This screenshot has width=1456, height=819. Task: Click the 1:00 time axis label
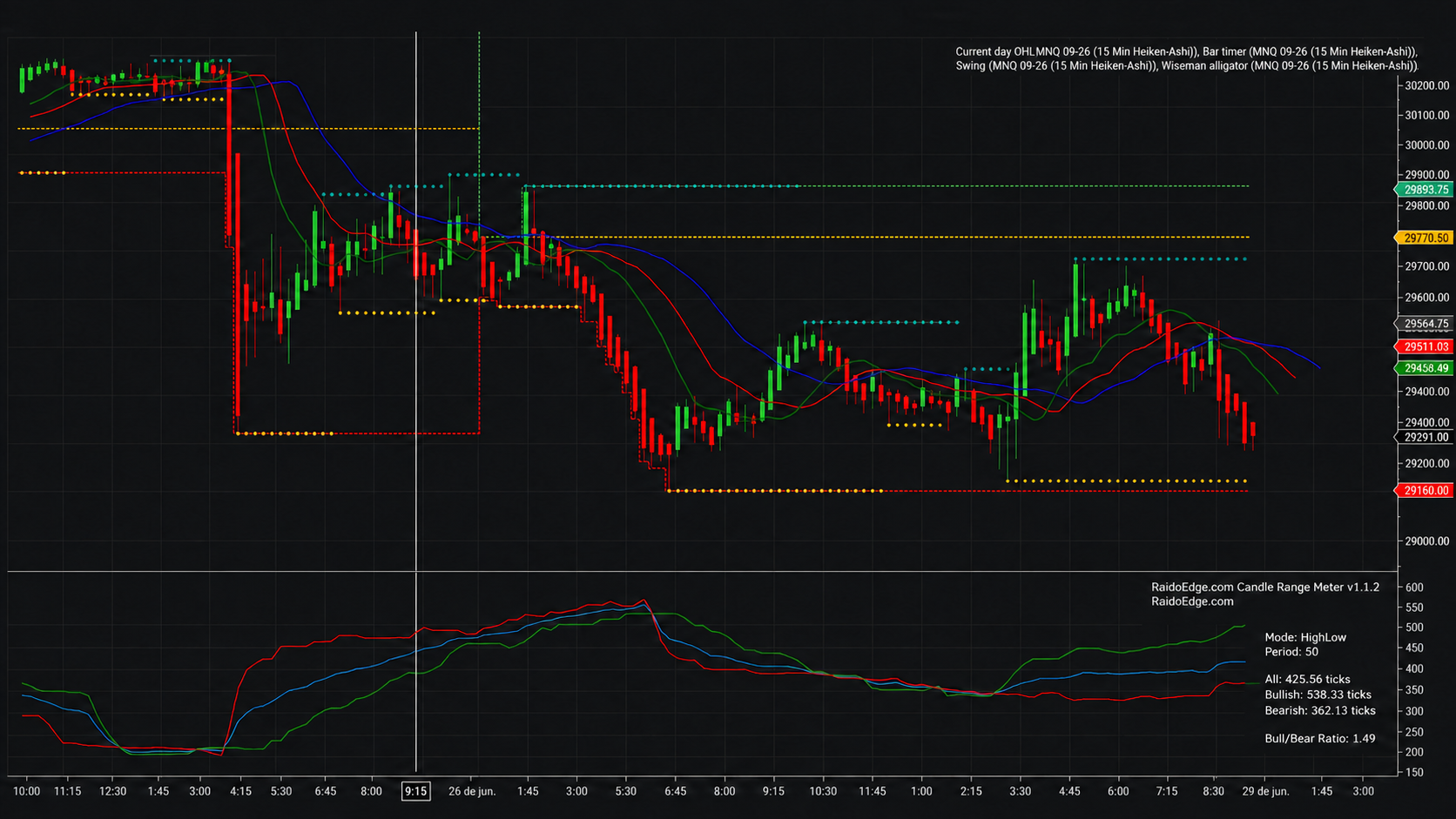[921, 791]
